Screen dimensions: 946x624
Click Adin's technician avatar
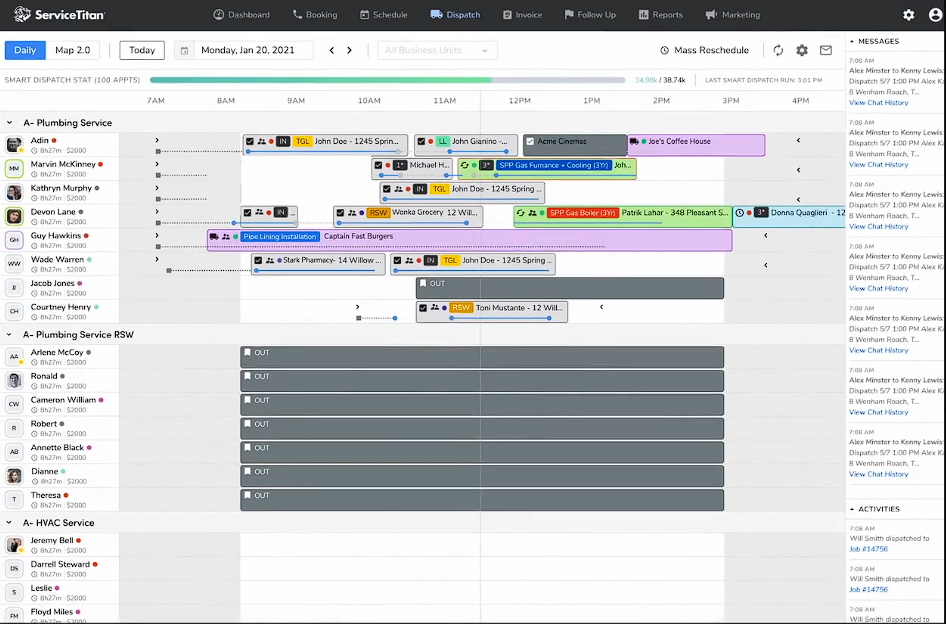point(14,145)
